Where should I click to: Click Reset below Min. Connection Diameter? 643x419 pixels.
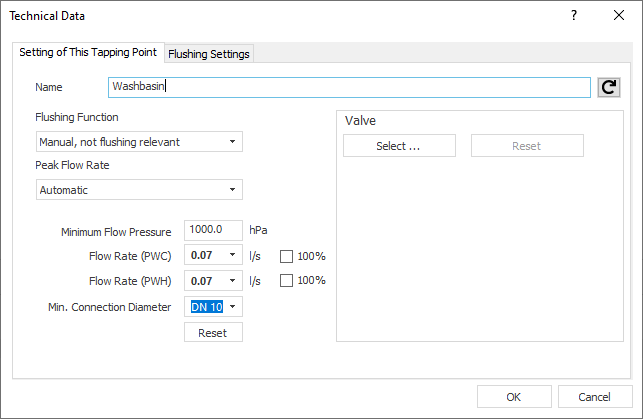pyautogui.click(x=213, y=332)
